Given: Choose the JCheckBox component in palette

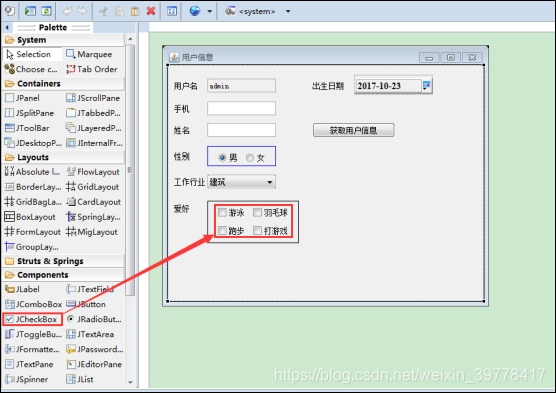Looking at the screenshot, I should (32, 319).
